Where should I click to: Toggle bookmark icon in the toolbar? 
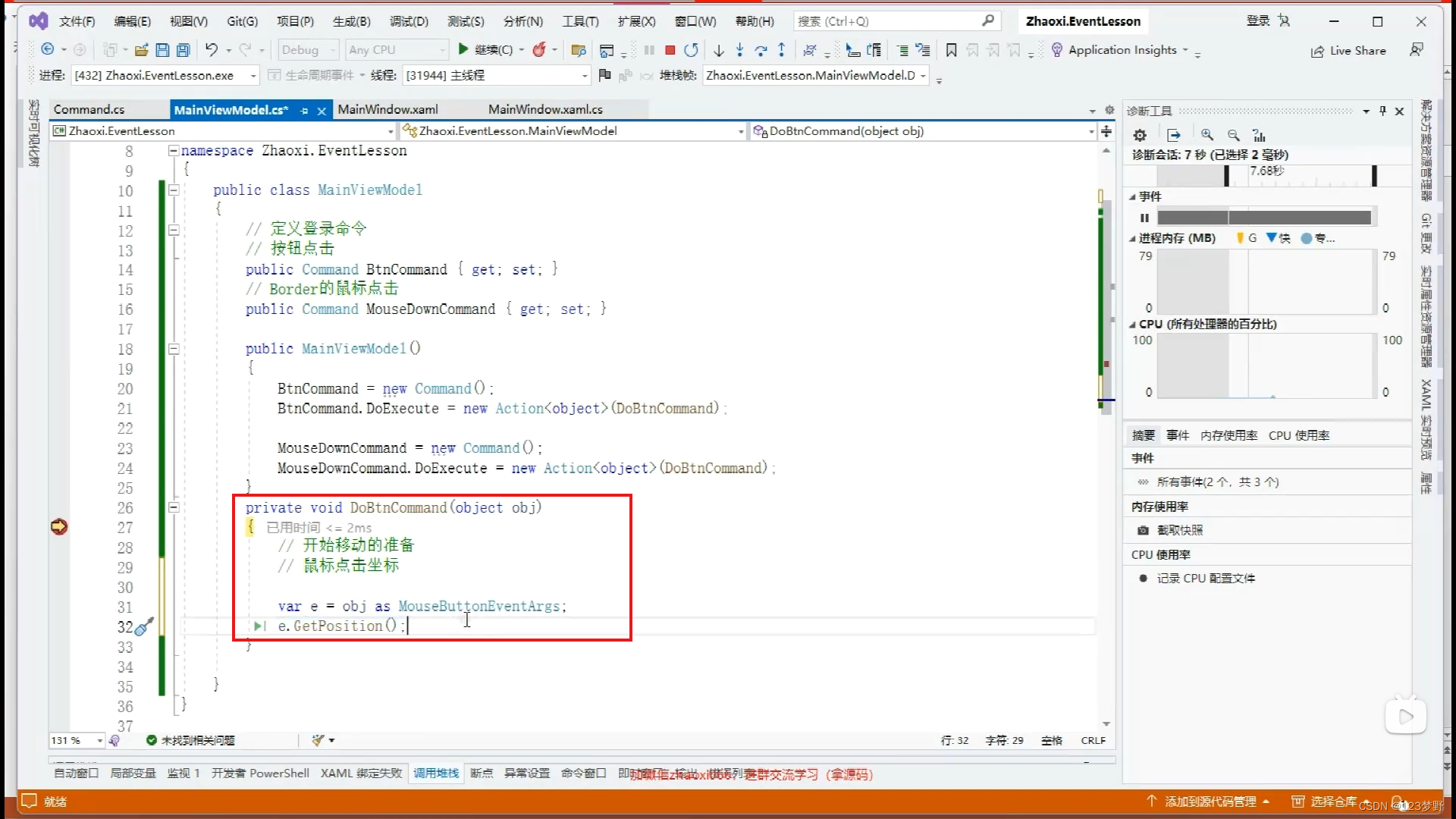coord(951,50)
